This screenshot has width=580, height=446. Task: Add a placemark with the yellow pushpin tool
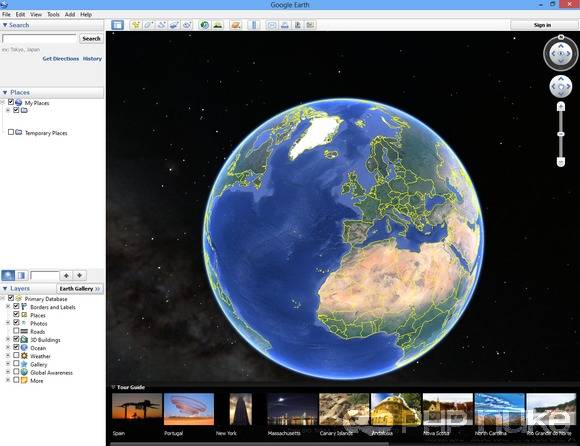click(136, 25)
